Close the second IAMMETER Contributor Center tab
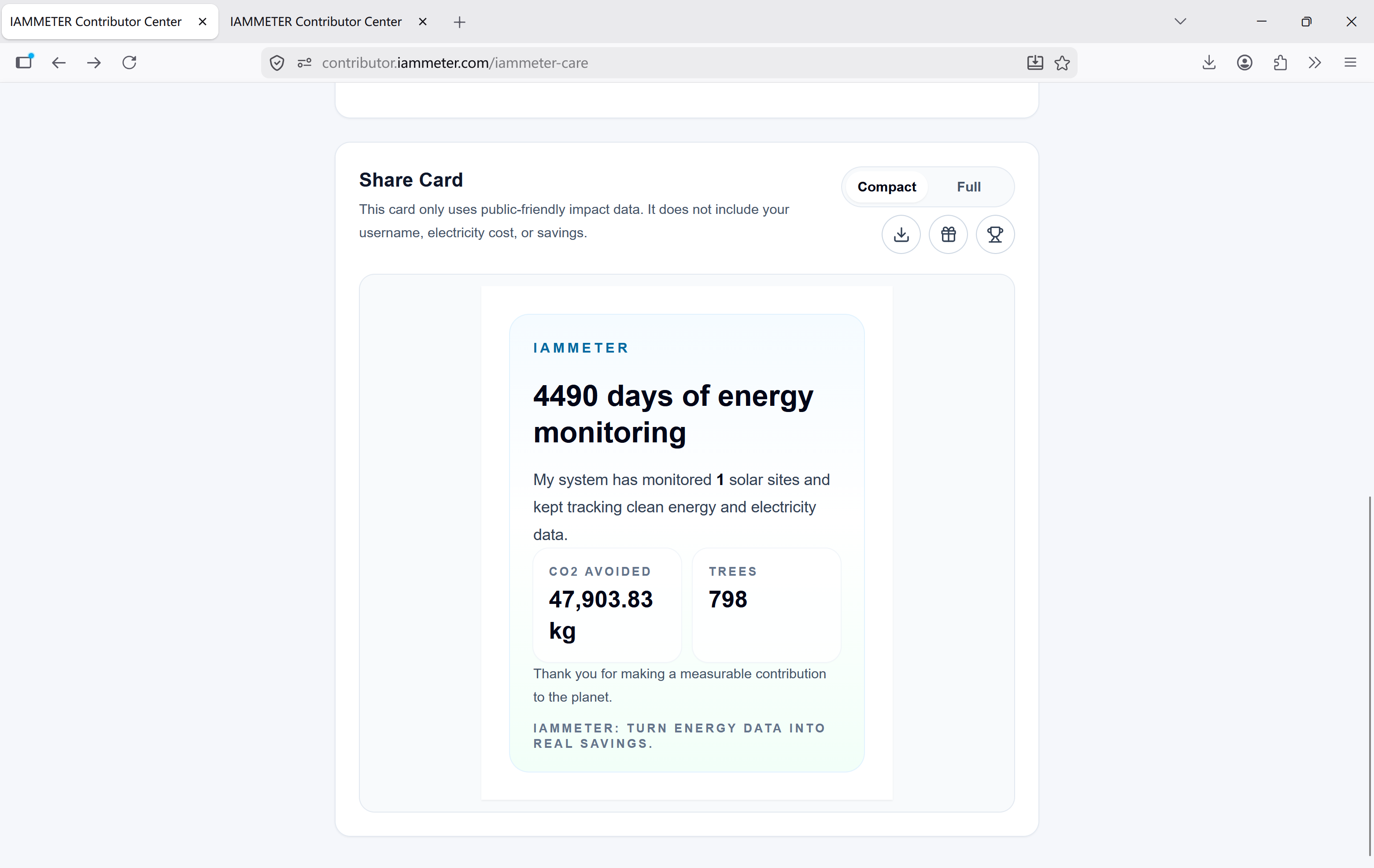The image size is (1374, 868). (x=423, y=22)
